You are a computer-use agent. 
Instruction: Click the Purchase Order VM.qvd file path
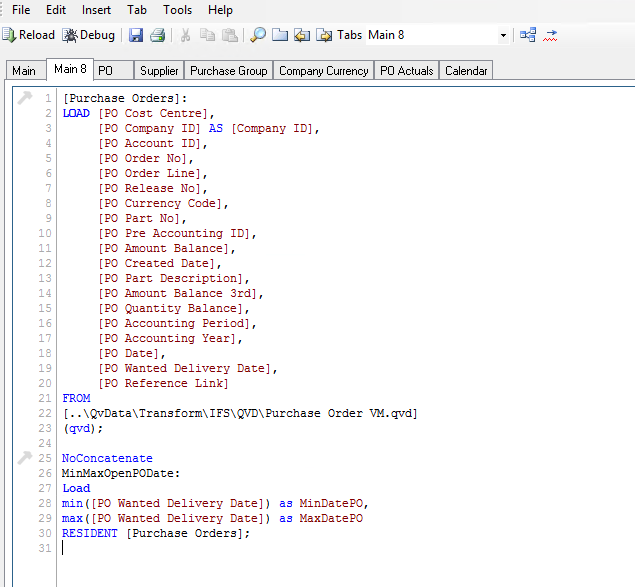[x=240, y=413]
